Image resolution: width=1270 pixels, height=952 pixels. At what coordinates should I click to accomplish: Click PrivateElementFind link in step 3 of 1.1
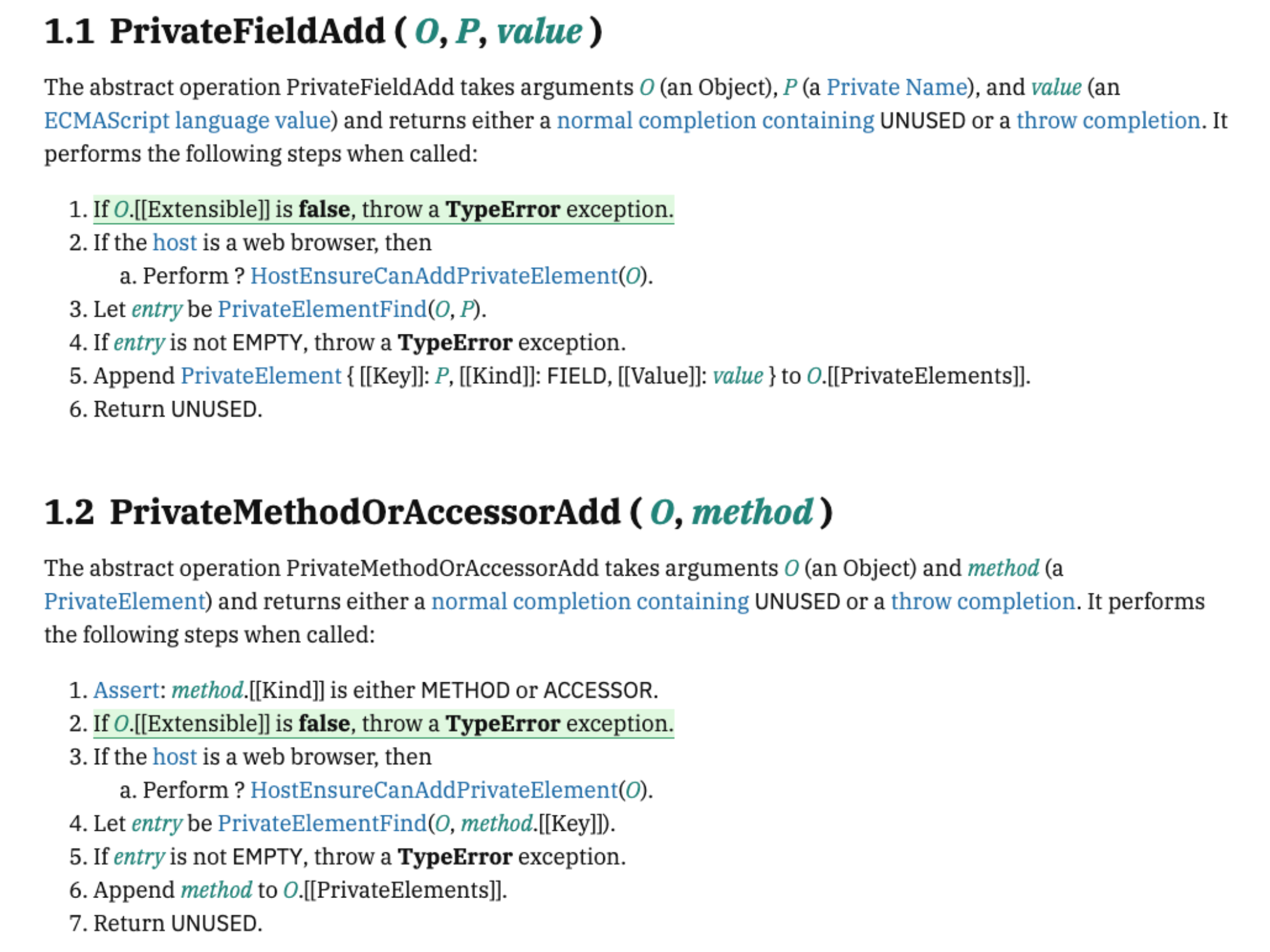coord(322,310)
